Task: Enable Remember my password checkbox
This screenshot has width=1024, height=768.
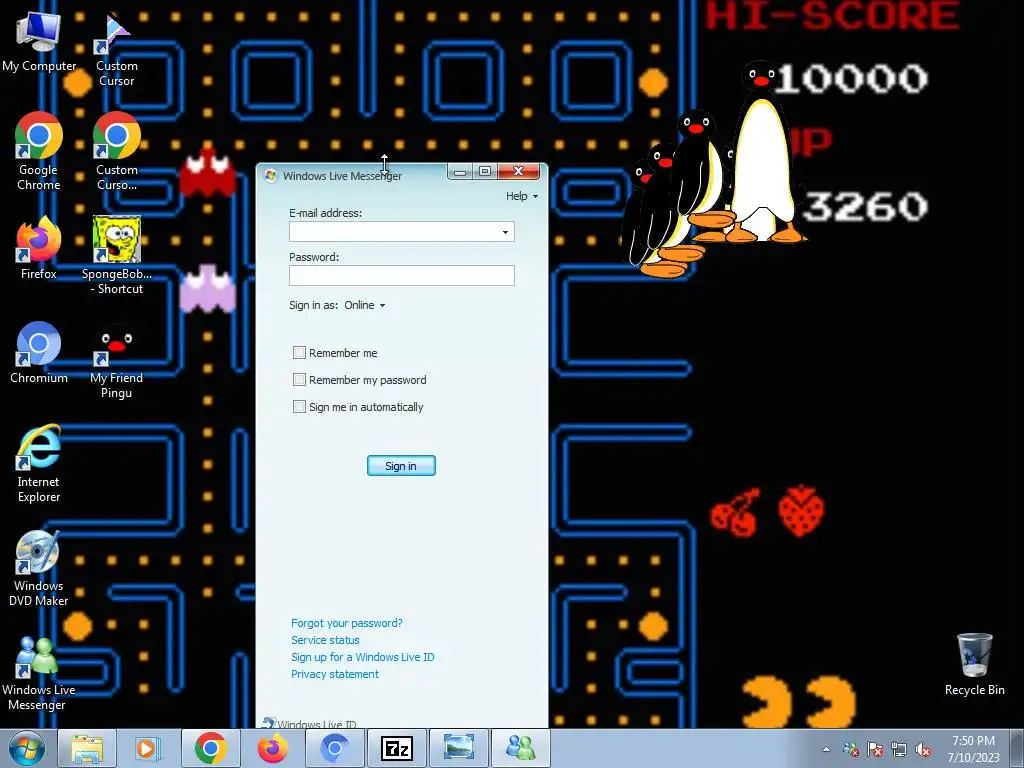Action: [x=299, y=379]
